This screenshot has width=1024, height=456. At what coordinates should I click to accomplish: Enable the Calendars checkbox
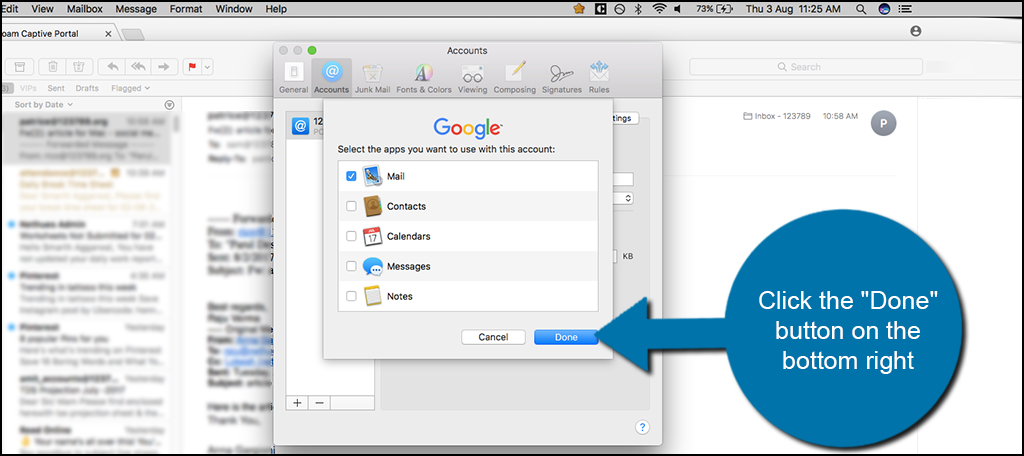(x=351, y=236)
